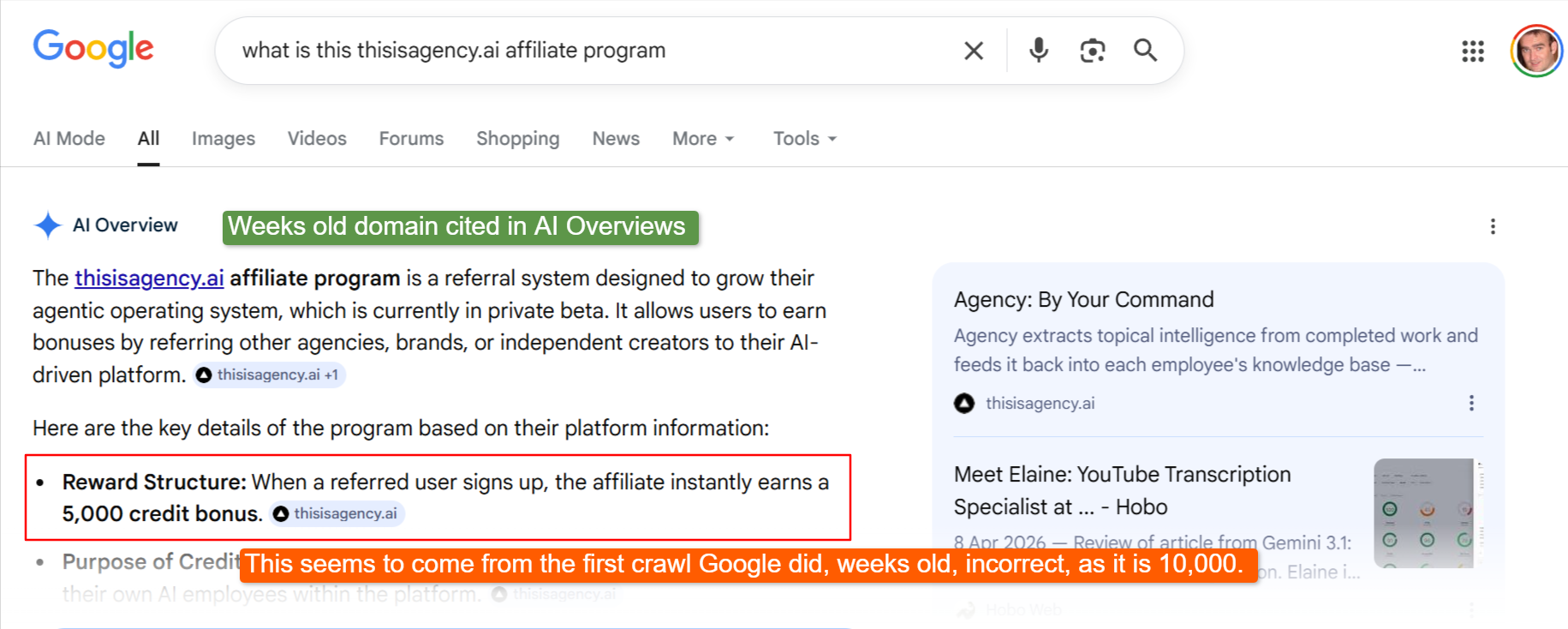1568x629 pixels.
Task: Open the News results tab
Action: click(616, 138)
